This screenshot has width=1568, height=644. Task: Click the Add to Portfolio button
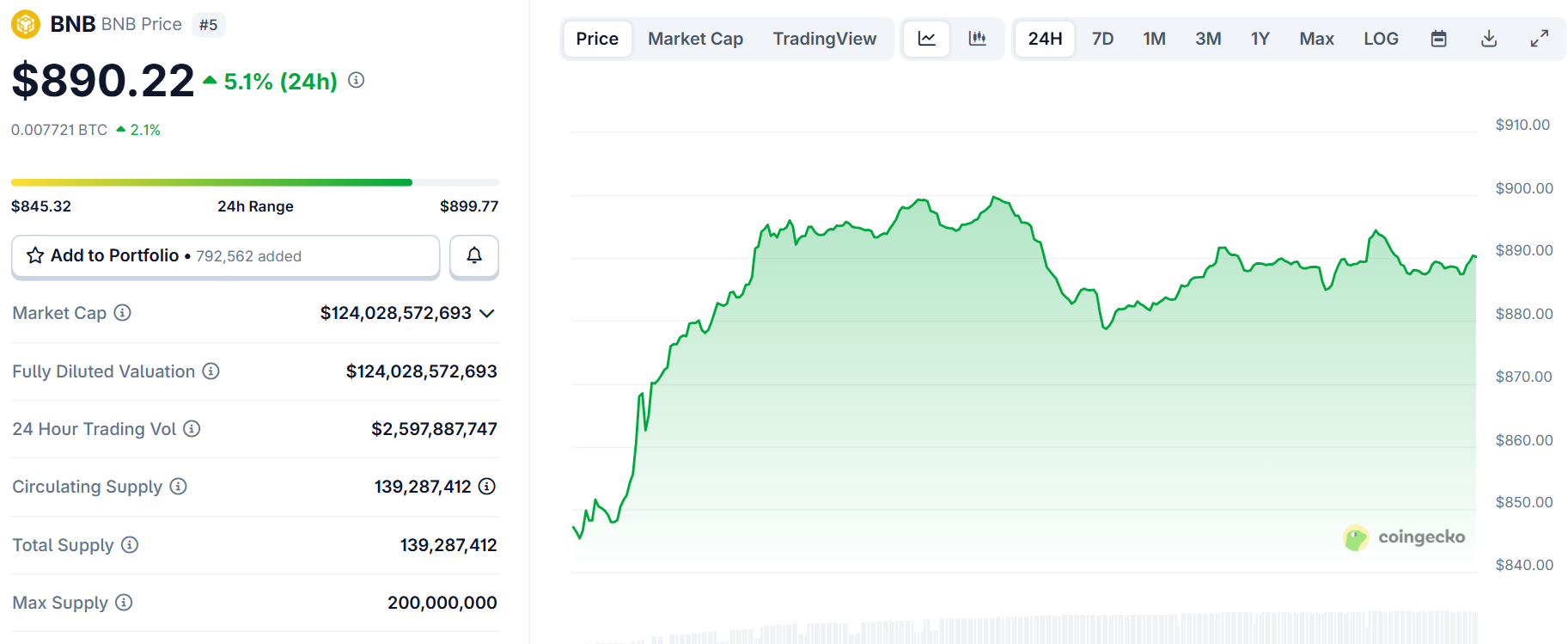(226, 256)
